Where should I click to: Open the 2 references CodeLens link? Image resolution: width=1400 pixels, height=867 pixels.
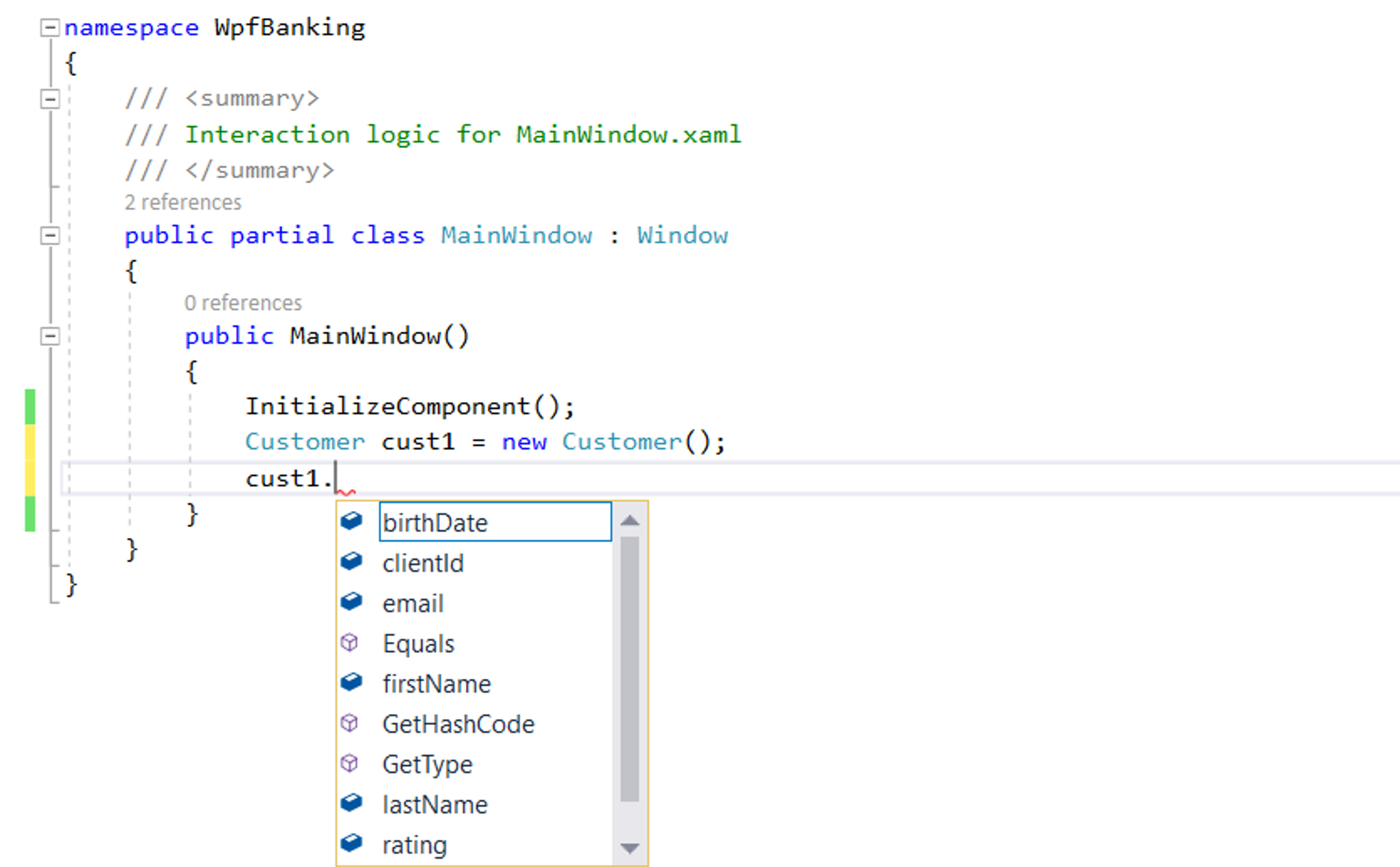pyautogui.click(x=183, y=202)
